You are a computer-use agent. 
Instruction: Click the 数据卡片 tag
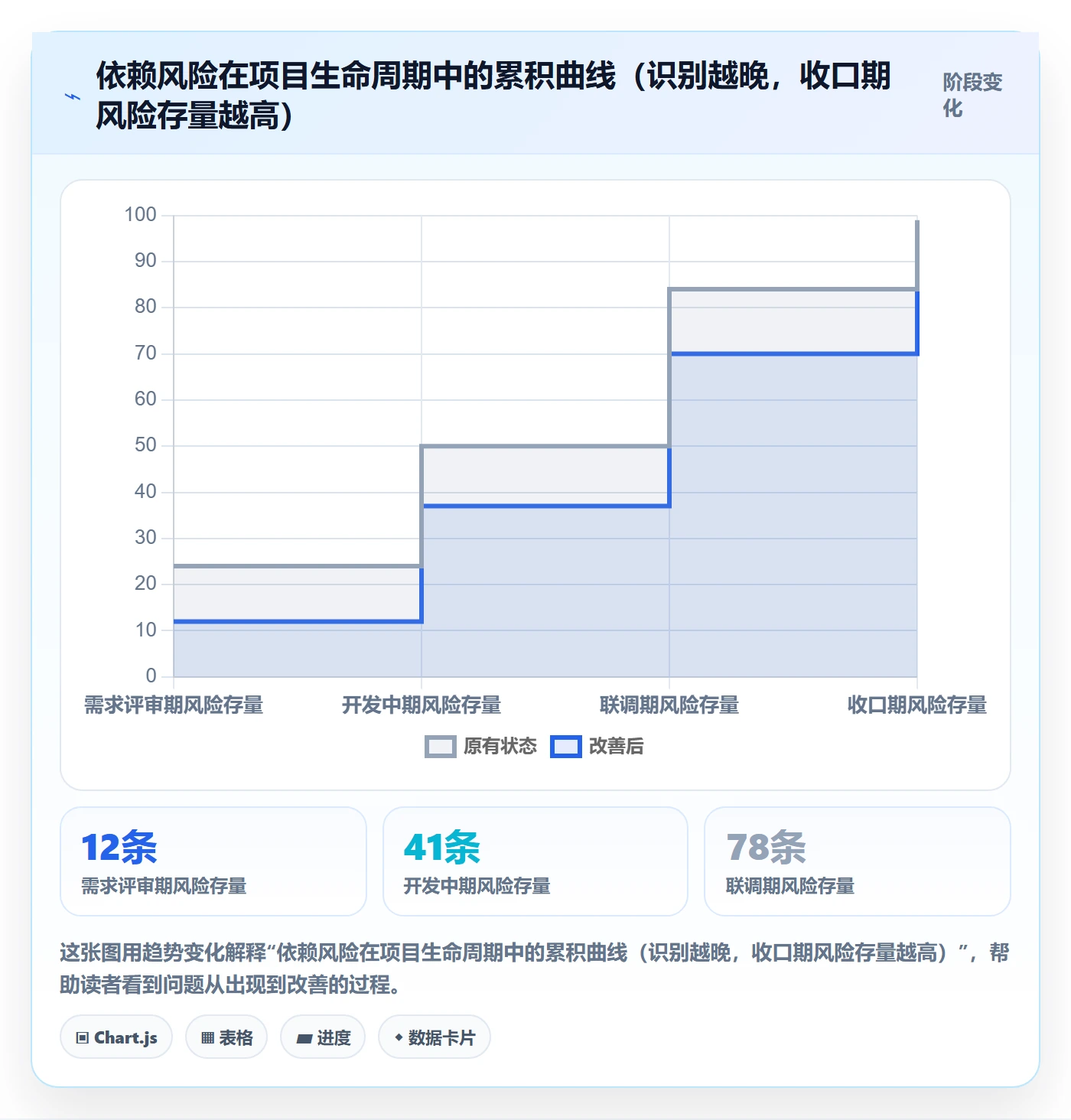[x=435, y=1037]
